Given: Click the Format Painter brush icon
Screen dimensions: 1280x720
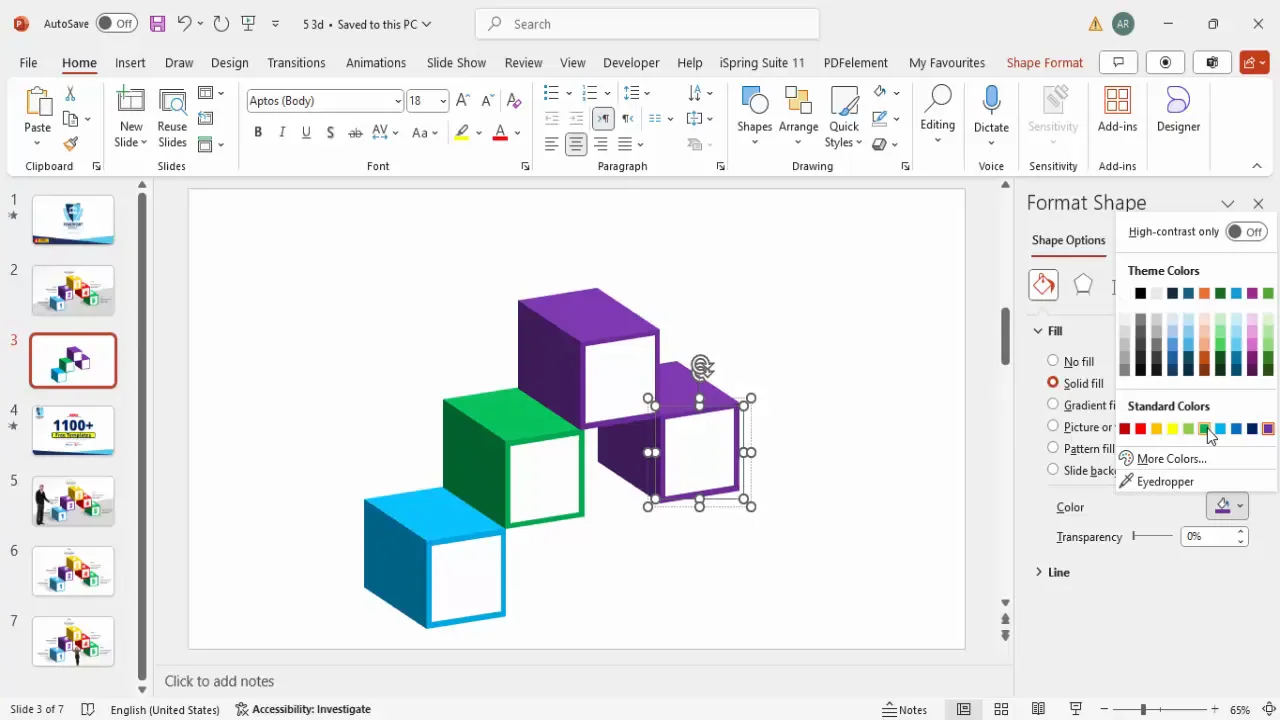Looking at the screenshot, I should click(70, 144).
